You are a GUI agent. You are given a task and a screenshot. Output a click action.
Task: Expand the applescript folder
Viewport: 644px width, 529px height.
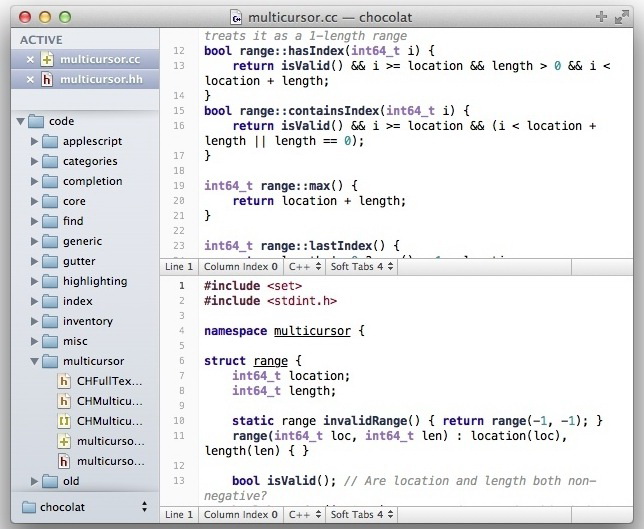click(x=36, y=141)
